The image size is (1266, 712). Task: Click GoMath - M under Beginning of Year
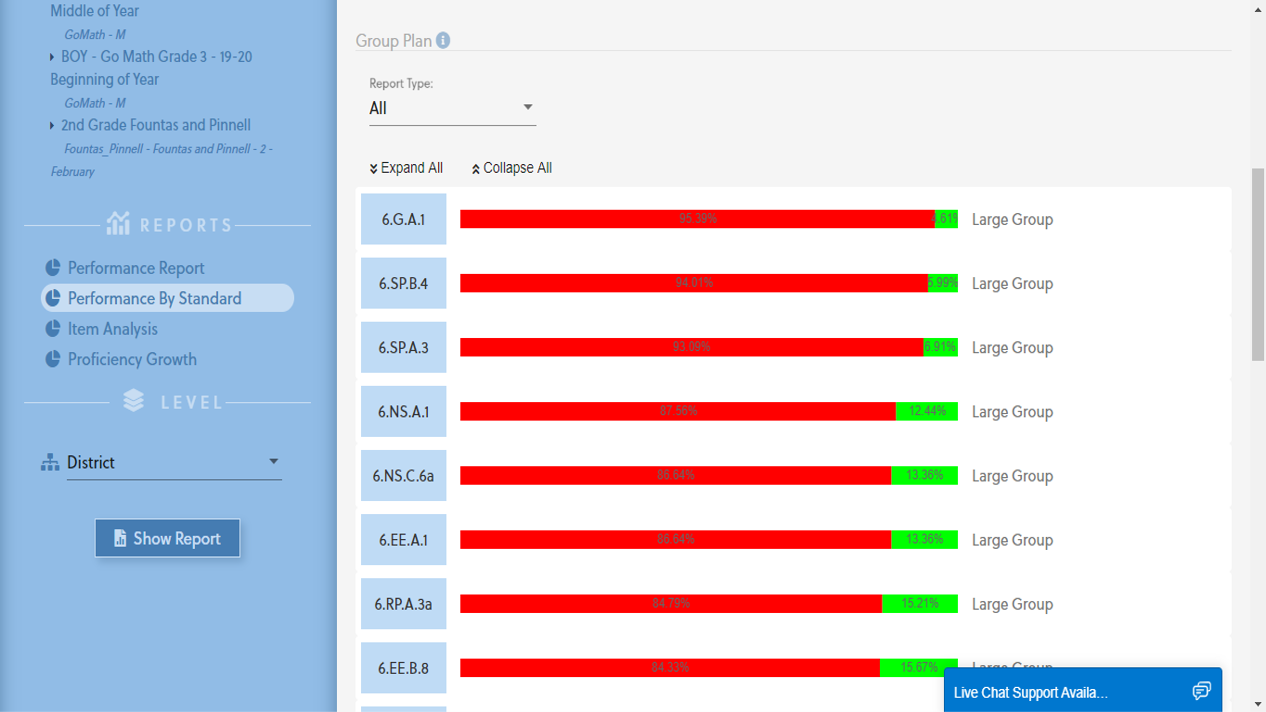(95, 103)
